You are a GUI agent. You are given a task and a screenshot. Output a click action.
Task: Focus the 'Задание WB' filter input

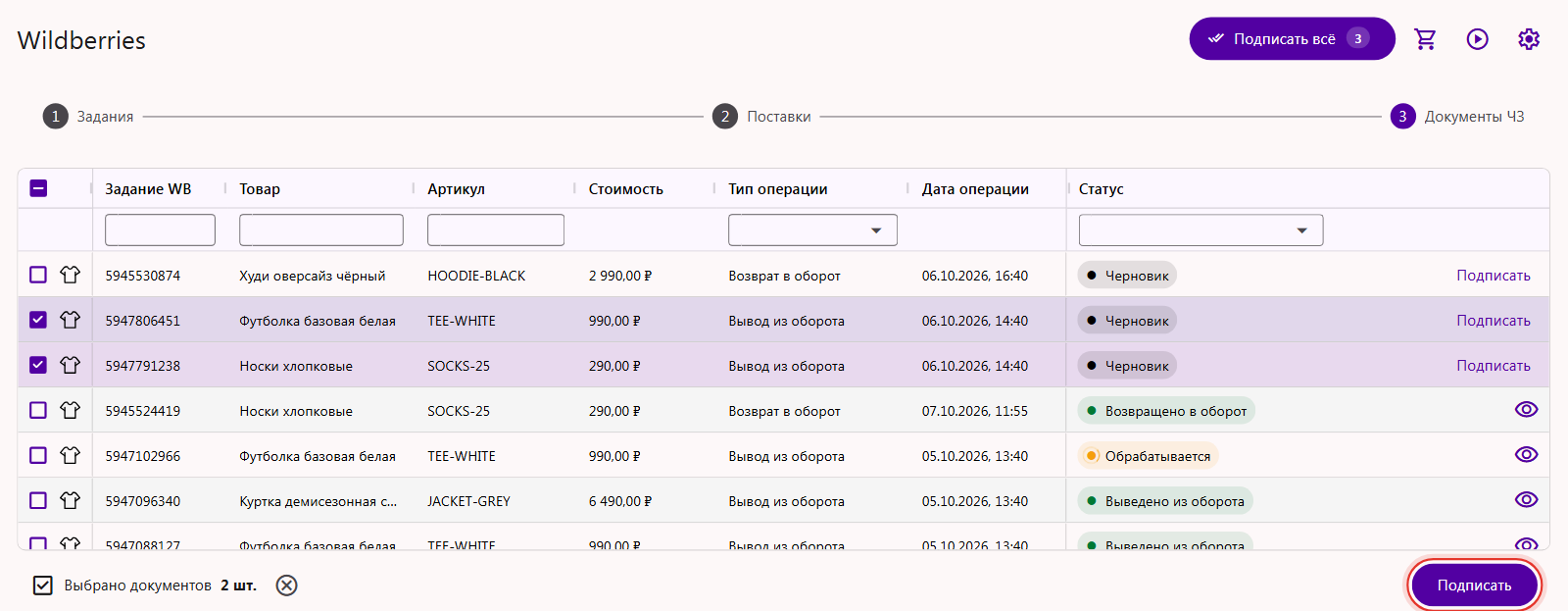(x=160, y=229)
